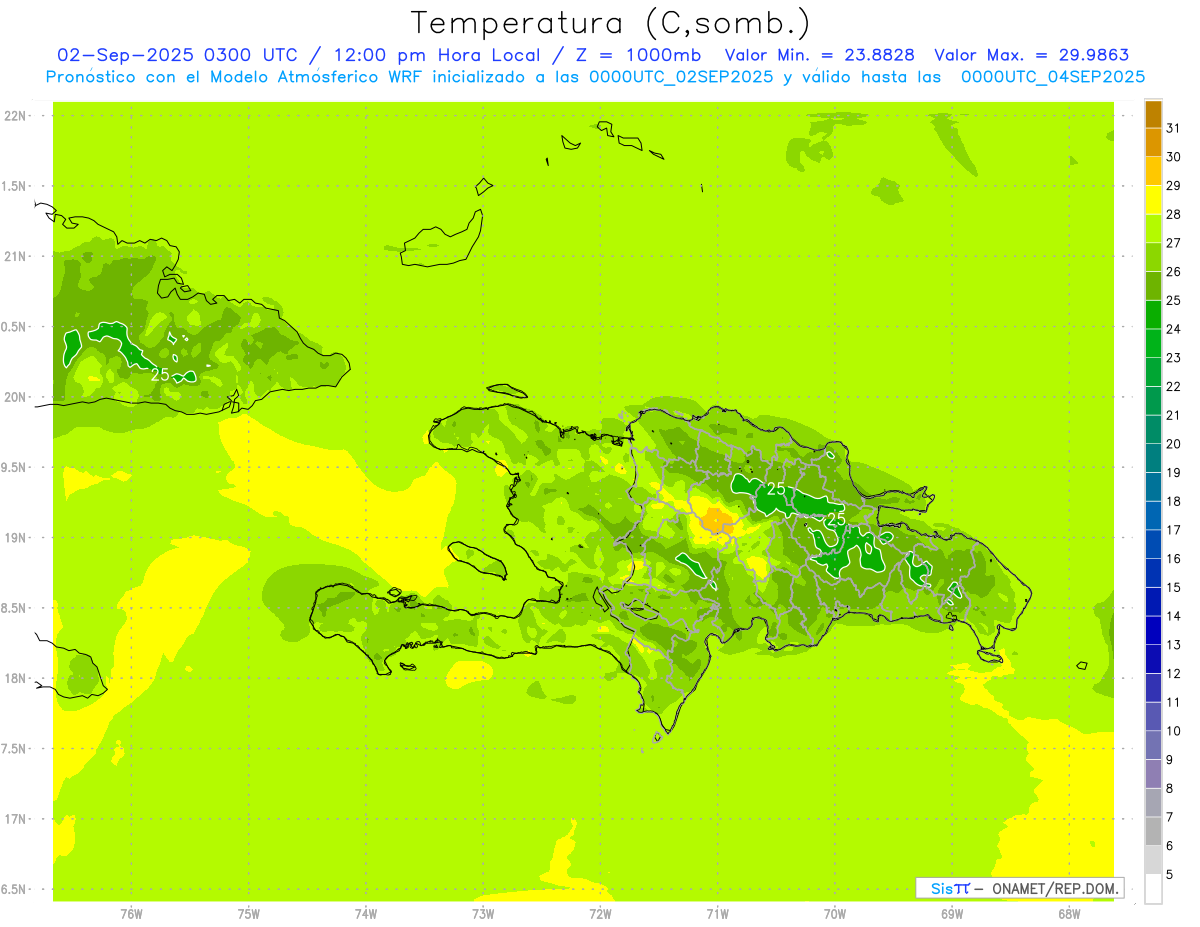
Task: Click the '69W' longitude axis label
Action: [952, 913]
